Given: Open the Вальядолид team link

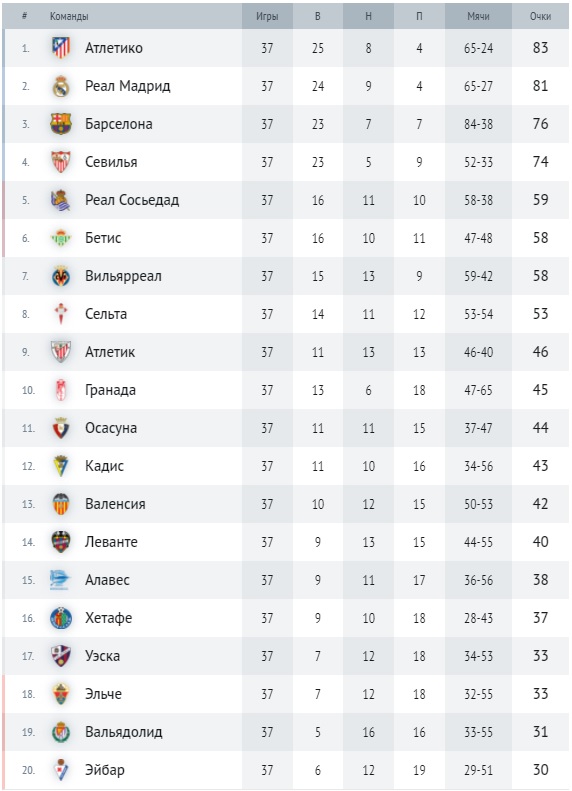Looking at the screenshot, I should [x=124, y=732].
